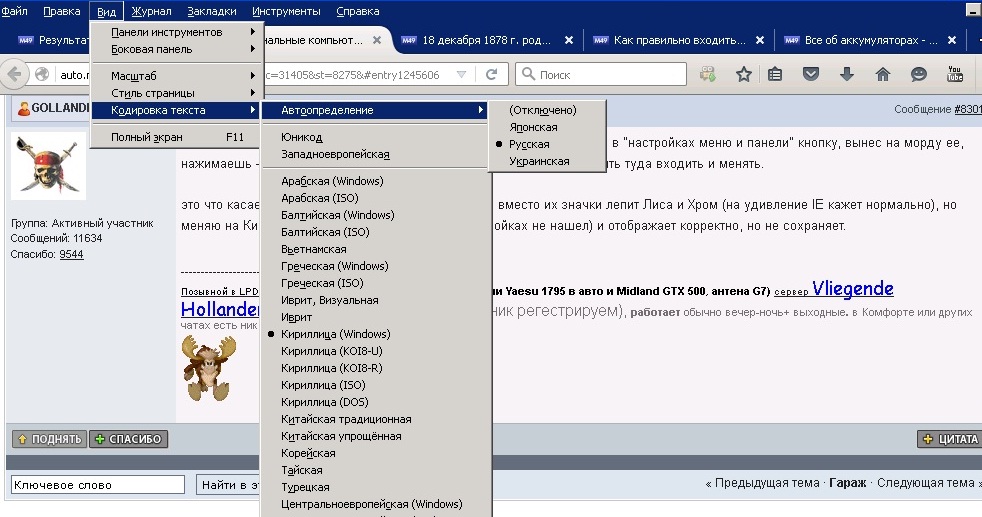The width and height of the screenshot is (982, 517).
Task: Go to the Home page icon
Action: point(882,74)
